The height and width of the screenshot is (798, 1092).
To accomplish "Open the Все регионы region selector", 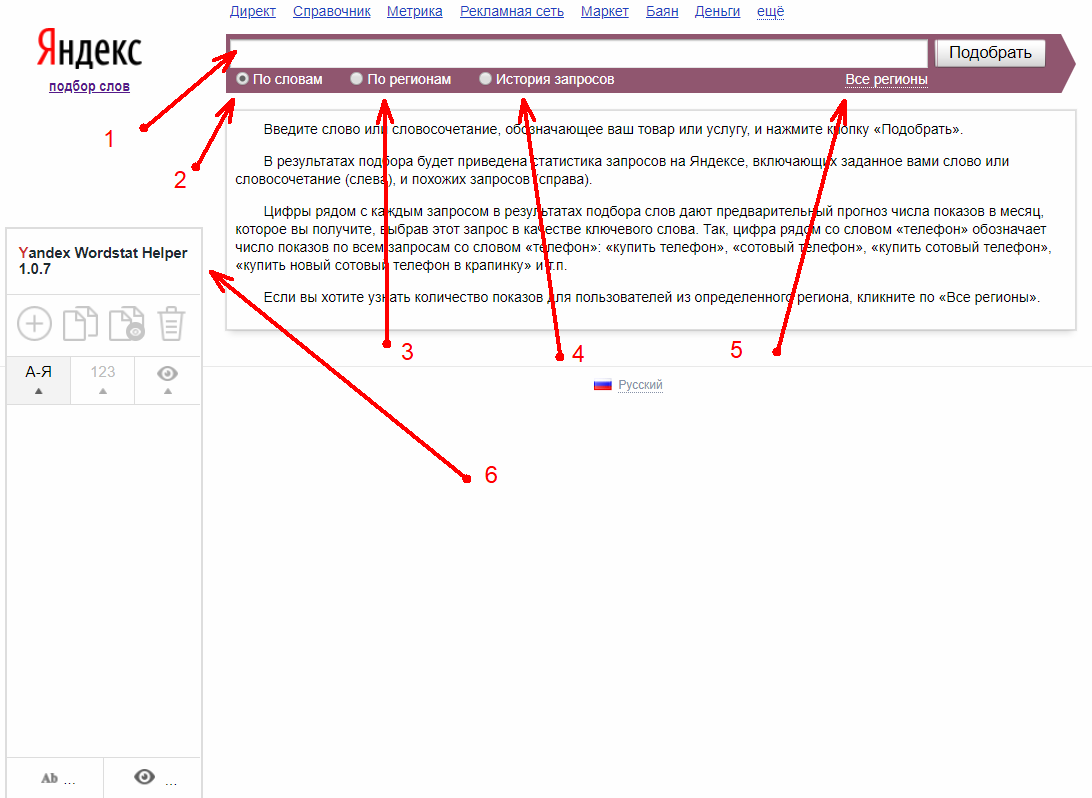I will click(886, 79).
